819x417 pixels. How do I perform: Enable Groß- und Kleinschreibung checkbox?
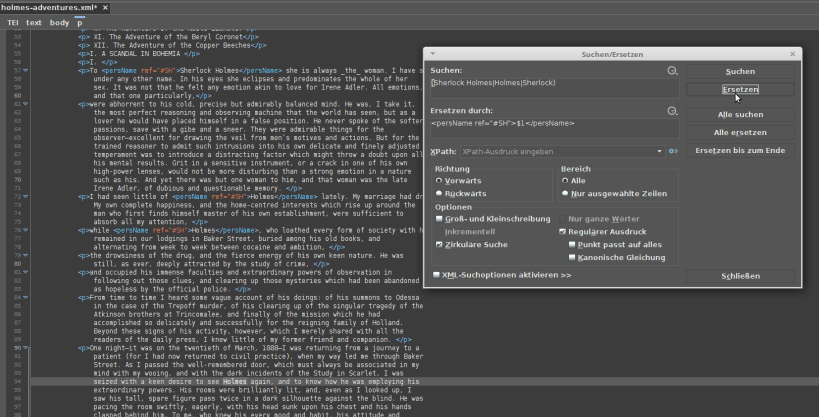point(439,218)
